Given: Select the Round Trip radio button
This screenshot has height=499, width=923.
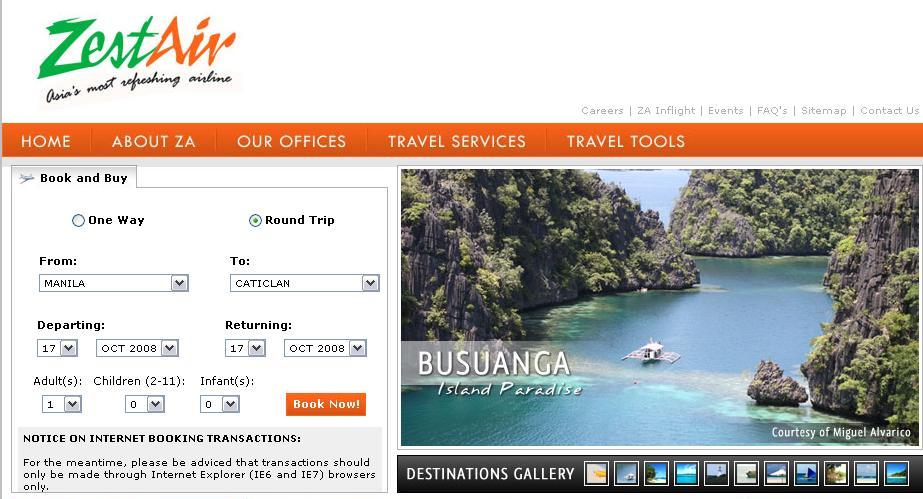Looking at the screenshot, I should point(255,221).
